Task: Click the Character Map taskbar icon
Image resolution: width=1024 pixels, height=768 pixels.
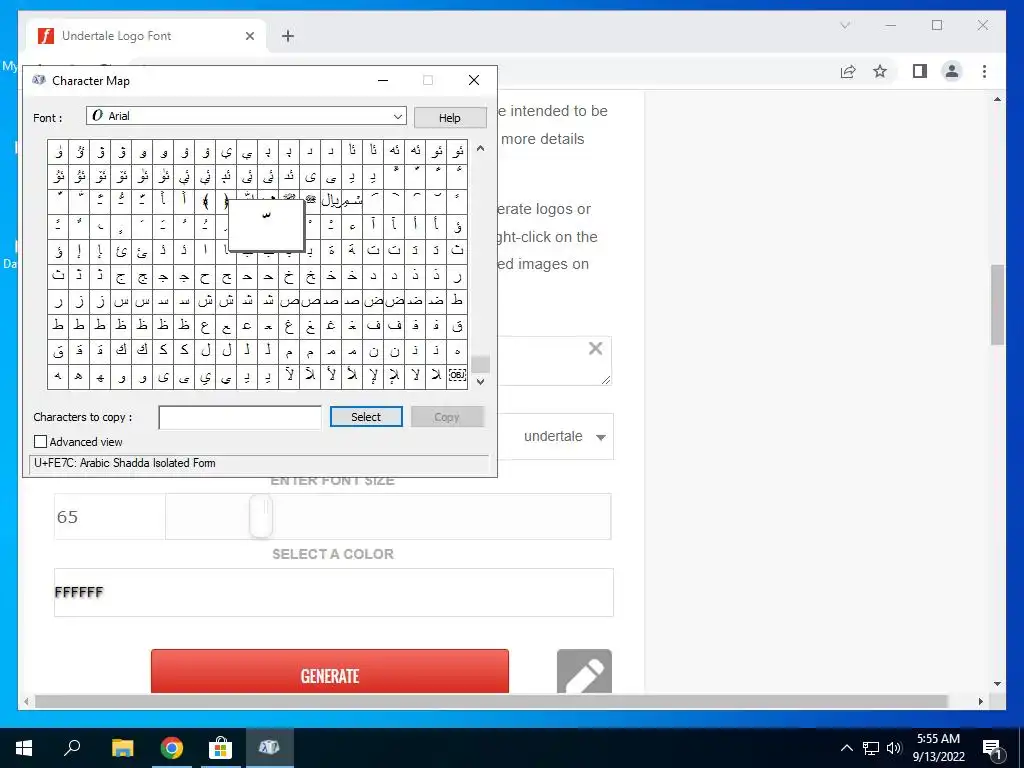Action: [270, 747]
